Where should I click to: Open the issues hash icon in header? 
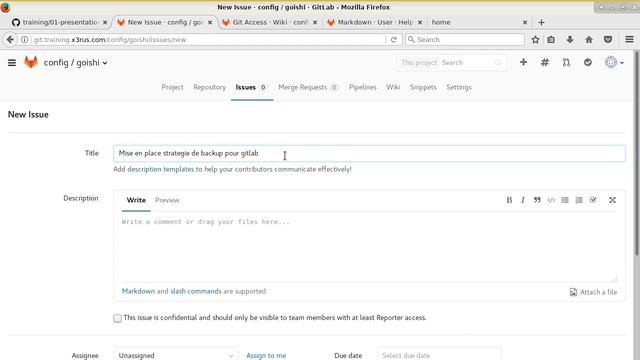coord(545,62)
